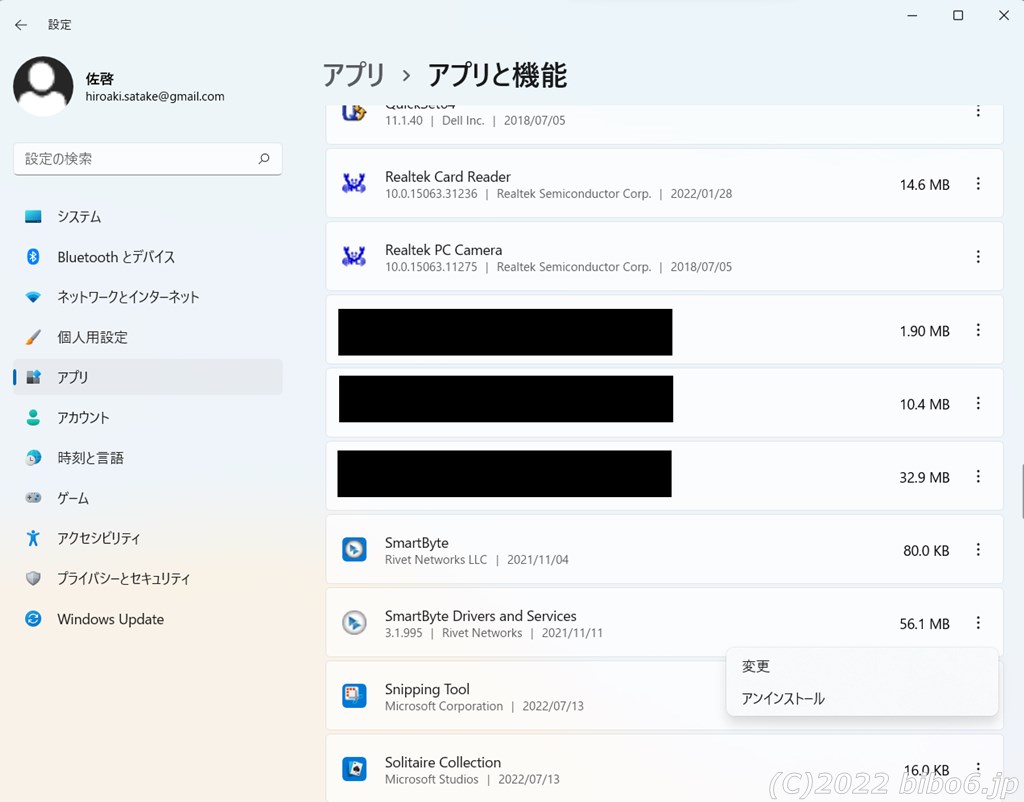Click the email hiroaki.satake@gmail.com
The image size is (1024, 802).
pos(155,97)
